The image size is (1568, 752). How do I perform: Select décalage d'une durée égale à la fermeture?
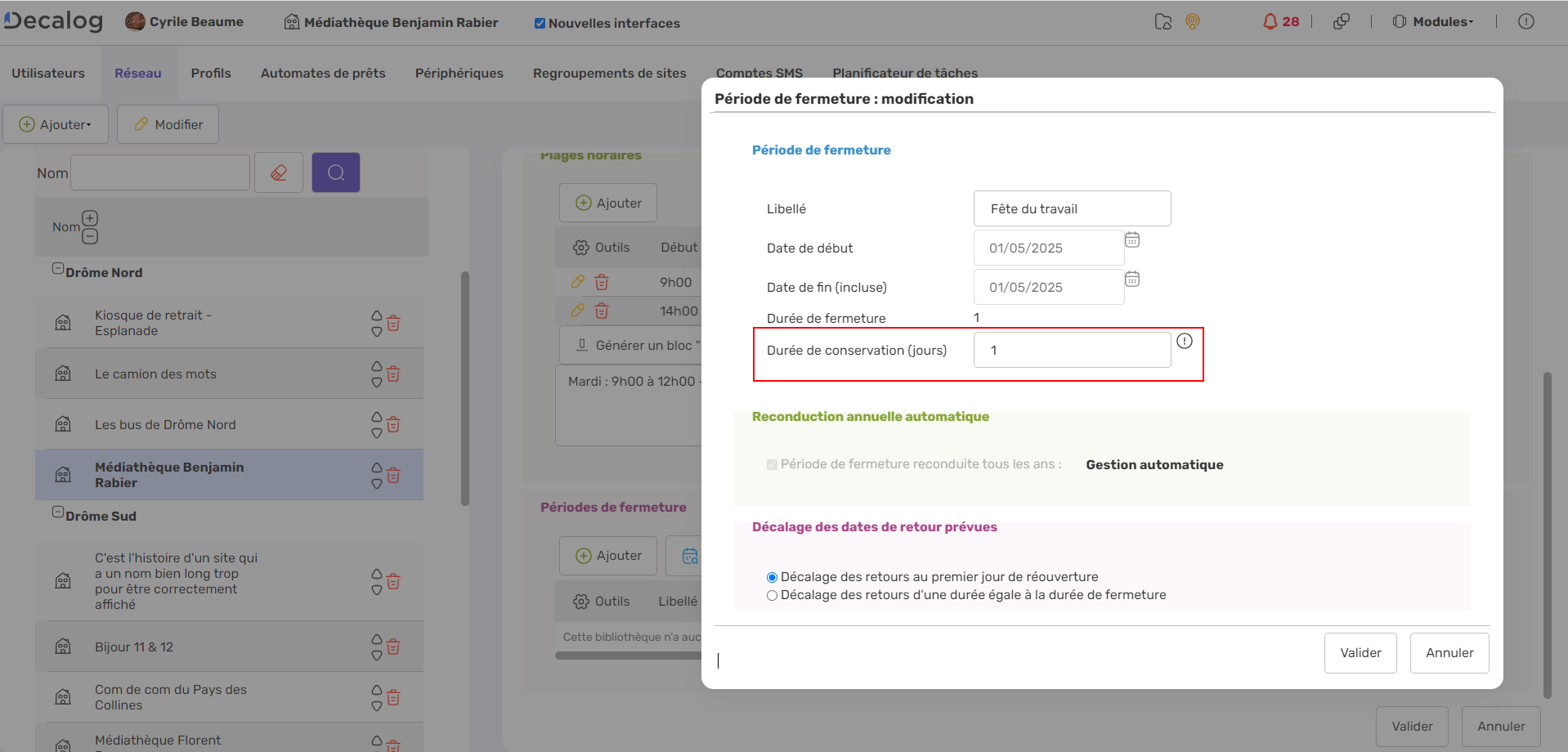(x=772, y=595)
